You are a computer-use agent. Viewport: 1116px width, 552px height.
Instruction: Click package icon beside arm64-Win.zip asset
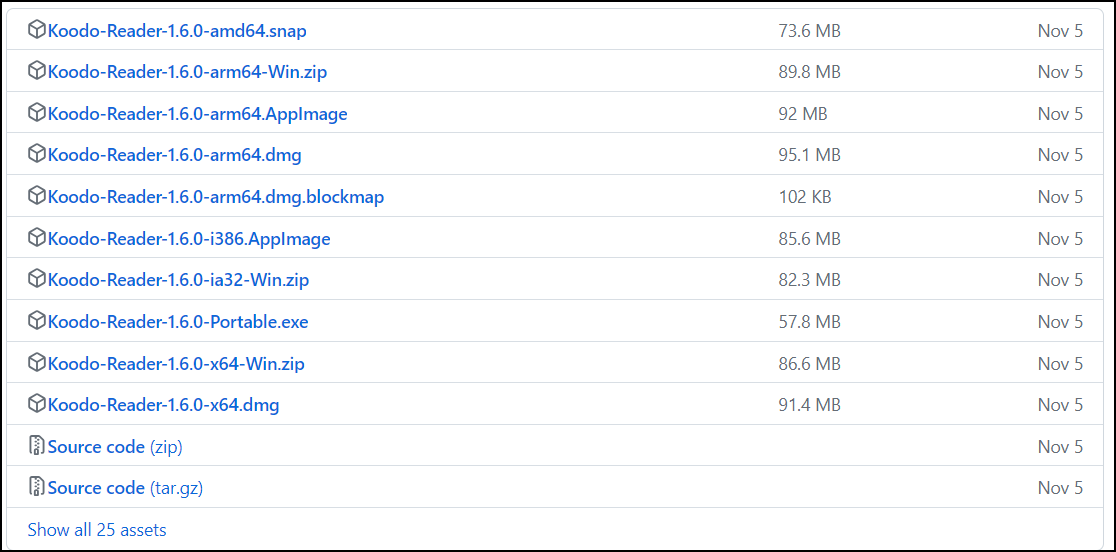point(36,72)
